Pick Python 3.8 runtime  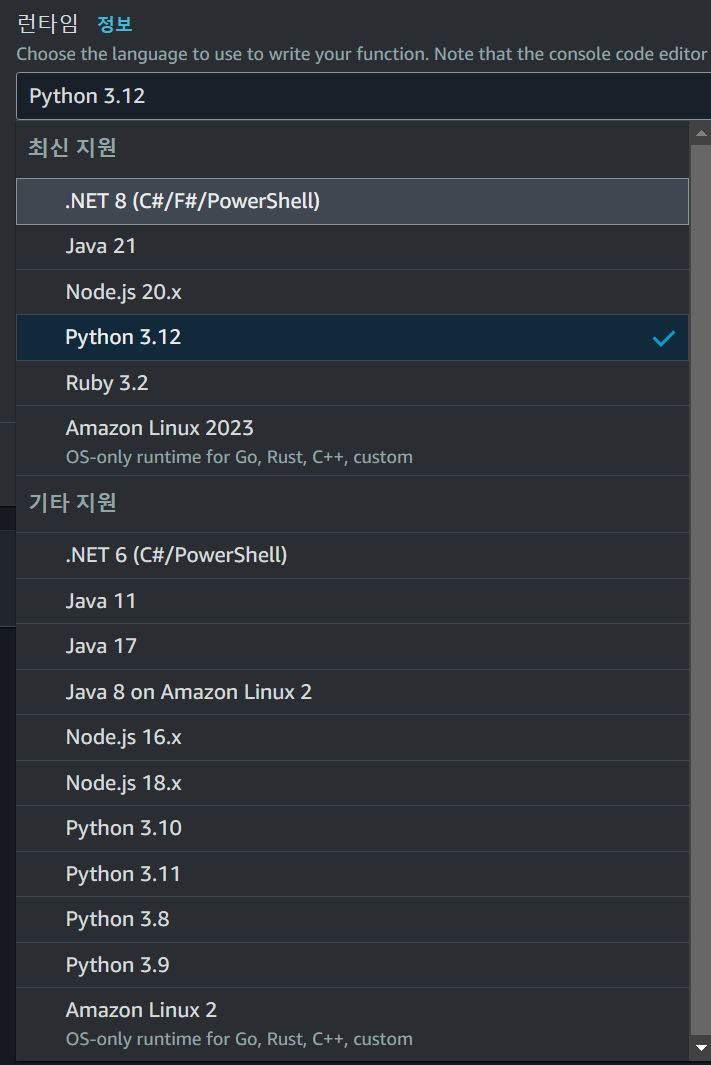coord(352,920)
